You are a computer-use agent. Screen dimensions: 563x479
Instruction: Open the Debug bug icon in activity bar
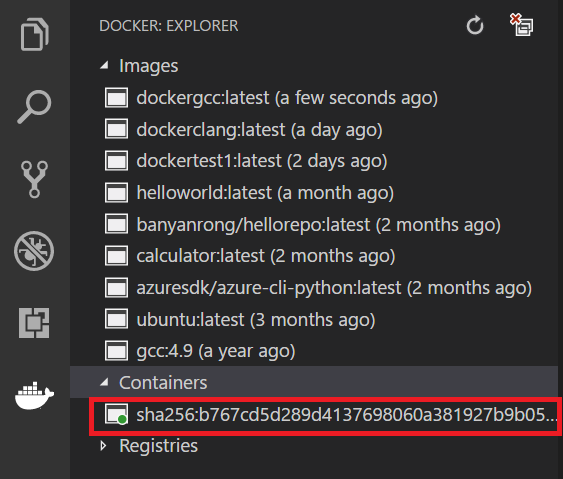point(34,251)
